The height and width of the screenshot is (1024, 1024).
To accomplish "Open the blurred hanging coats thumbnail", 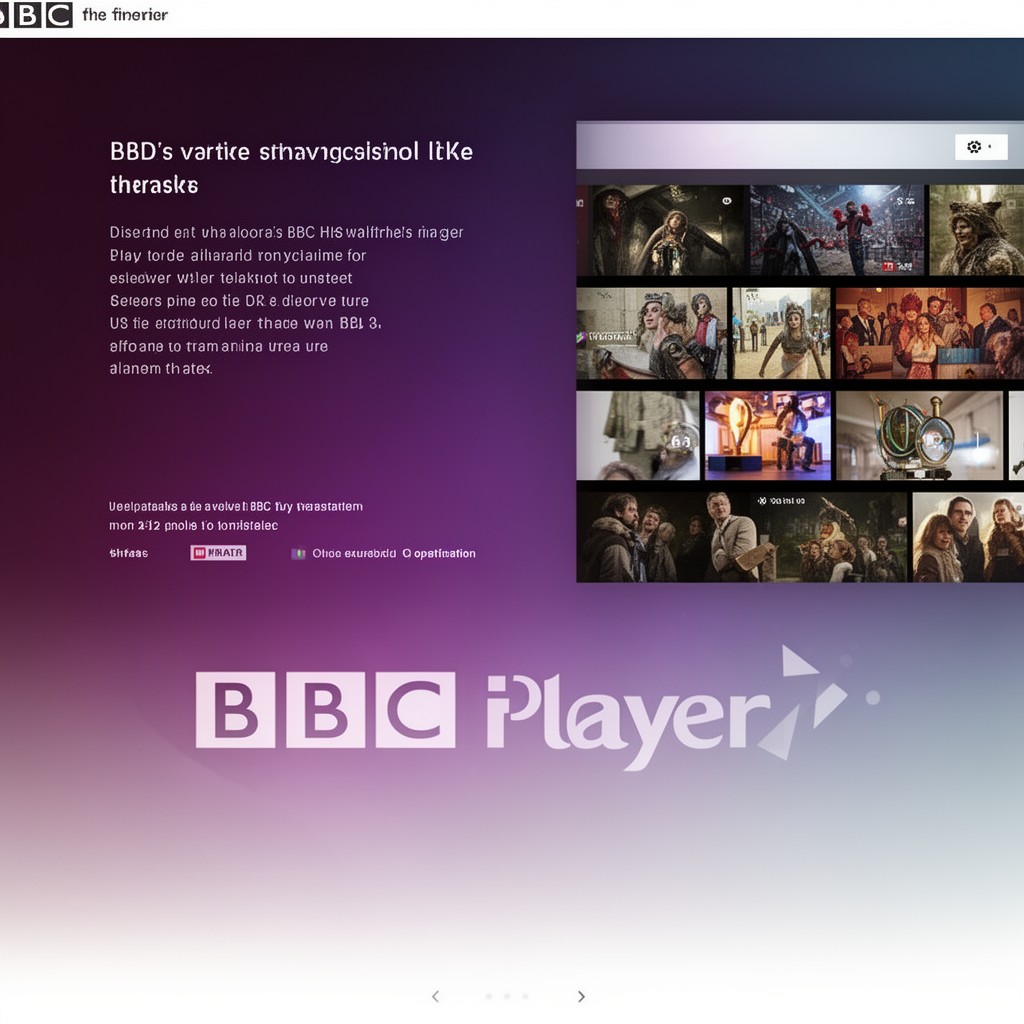I will [638, 436].
